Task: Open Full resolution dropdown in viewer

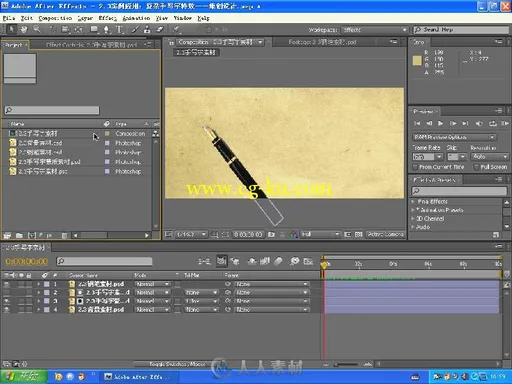Action: [x=320, y=234]
